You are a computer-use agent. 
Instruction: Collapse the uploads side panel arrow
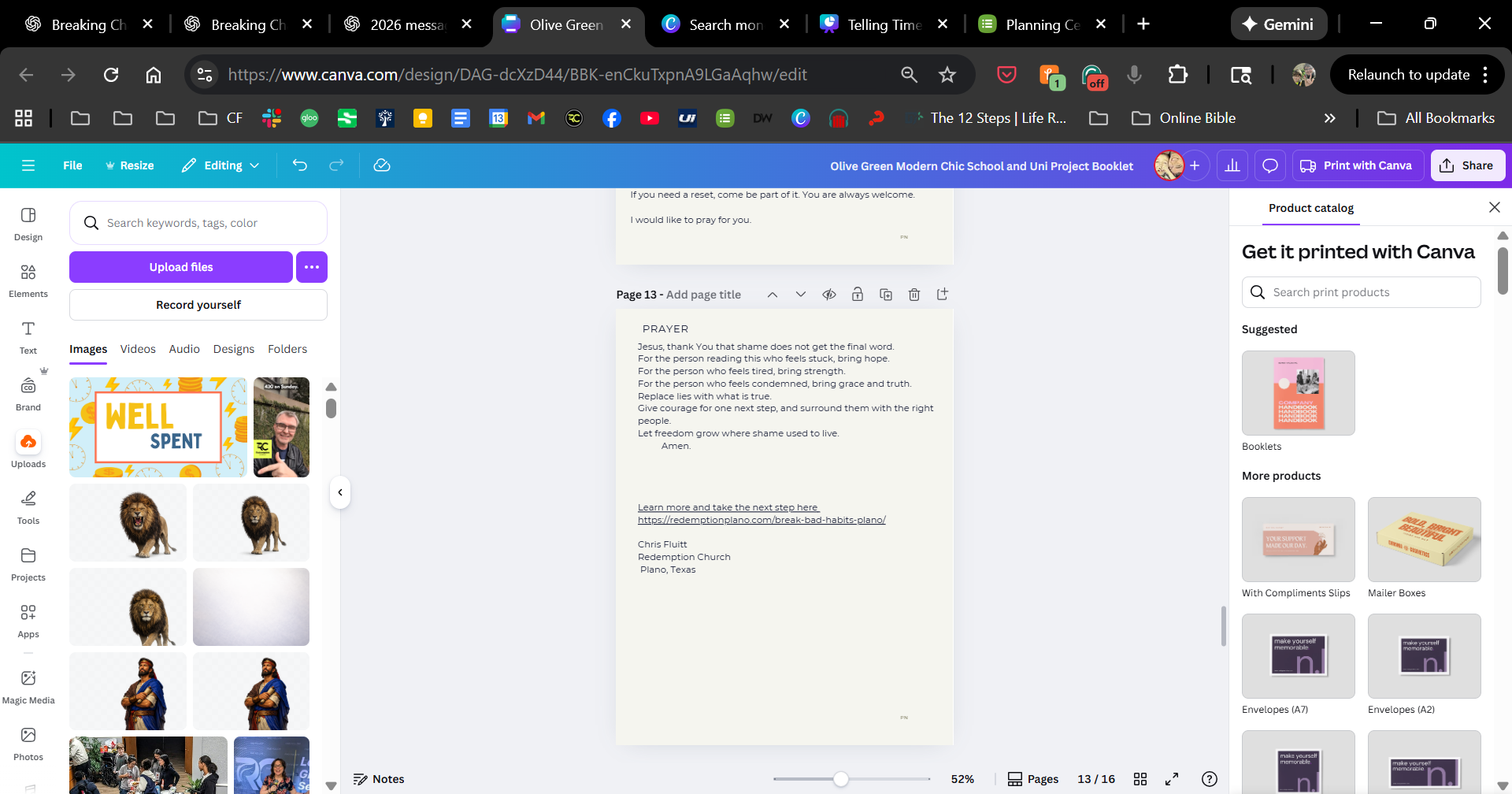tap(340, 492)
